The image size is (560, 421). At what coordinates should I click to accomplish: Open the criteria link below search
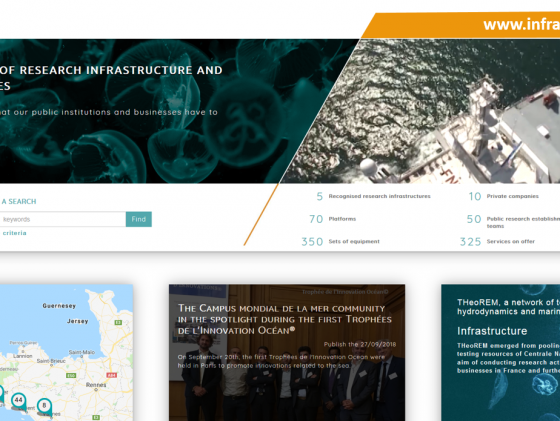(x=14, y=233)
